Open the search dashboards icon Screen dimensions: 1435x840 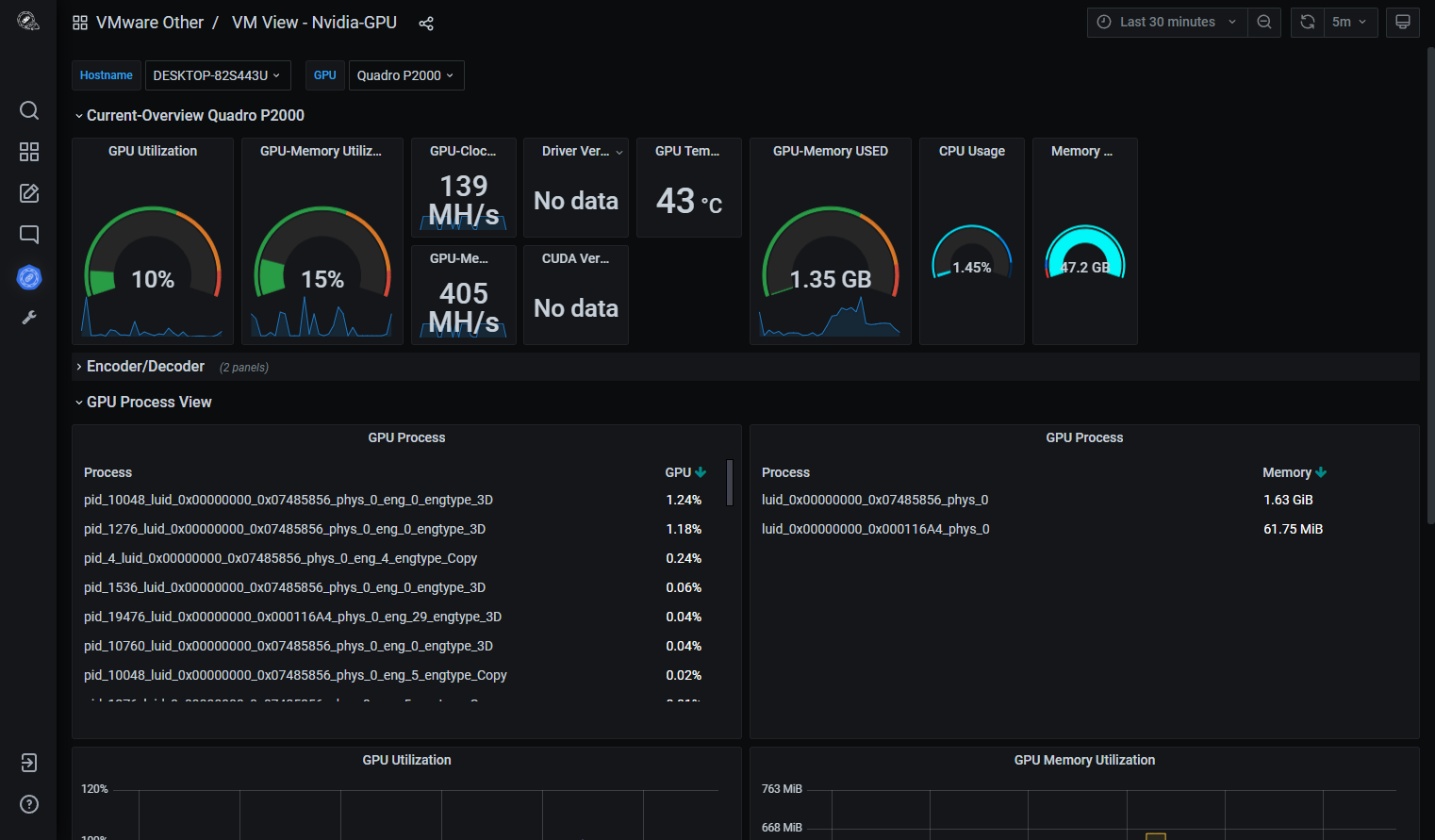click(29, 110)
